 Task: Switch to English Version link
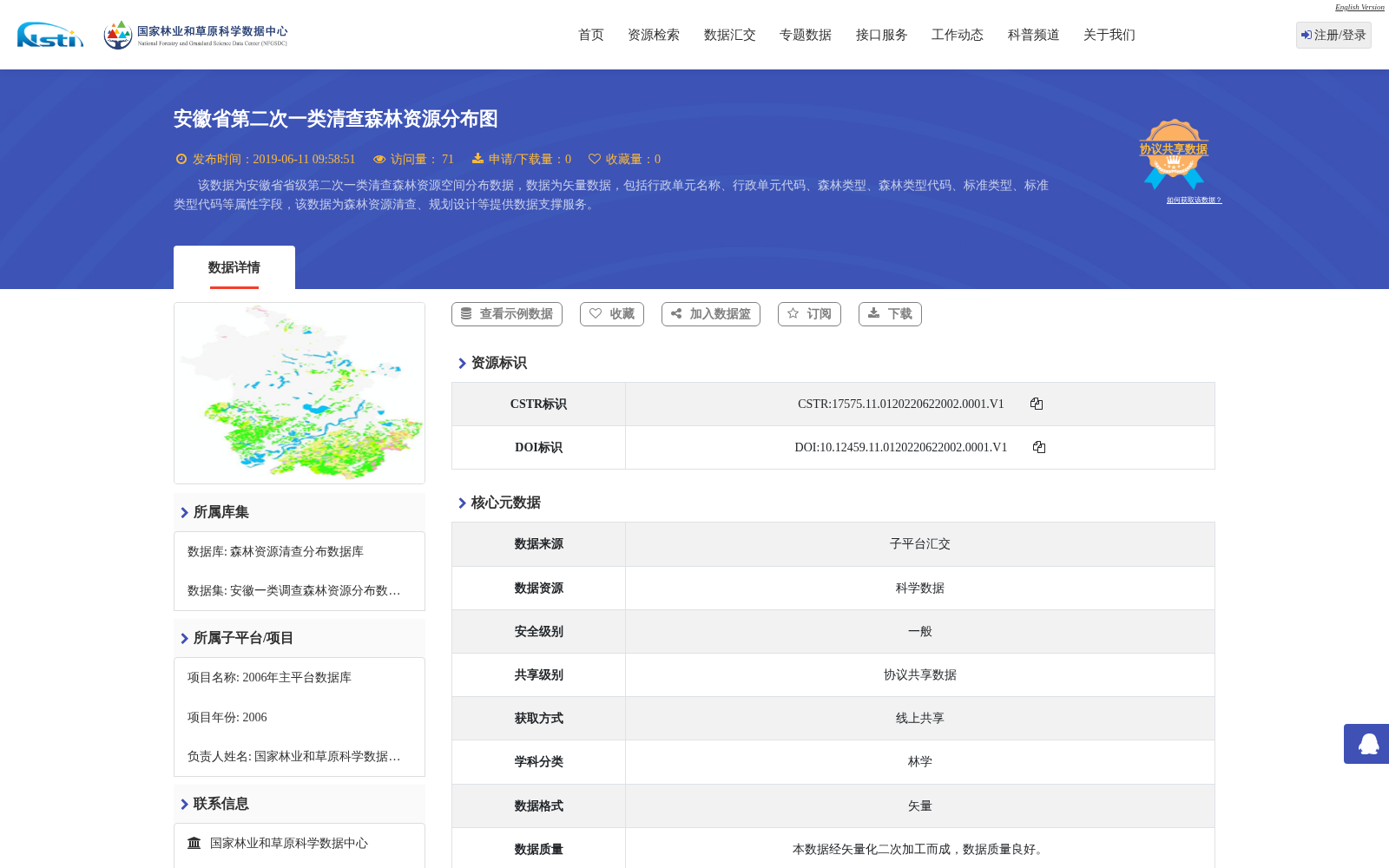click(x=1359, y=7)
